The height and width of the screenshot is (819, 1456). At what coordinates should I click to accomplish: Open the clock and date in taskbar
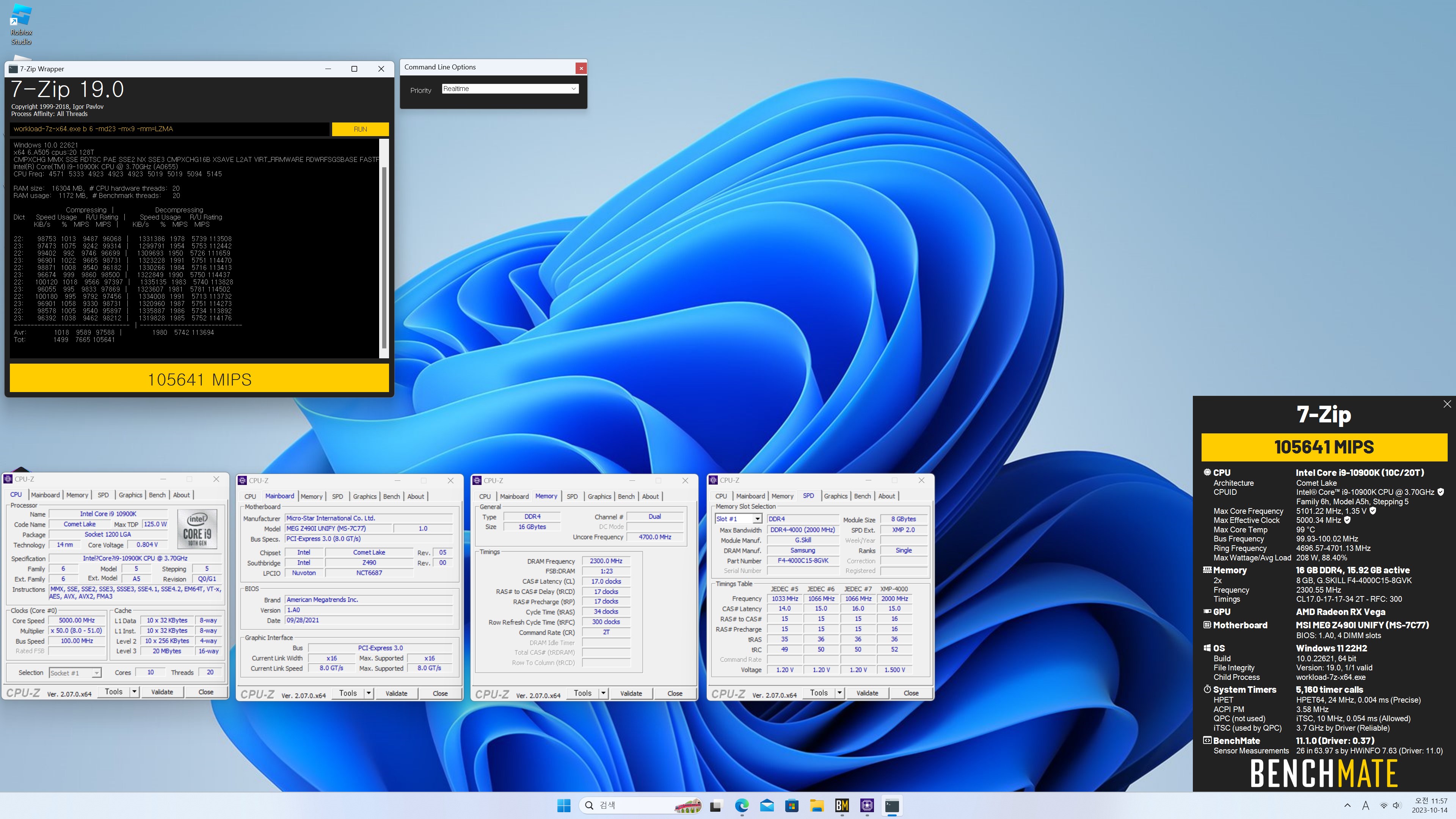(x=1430, y=805)
